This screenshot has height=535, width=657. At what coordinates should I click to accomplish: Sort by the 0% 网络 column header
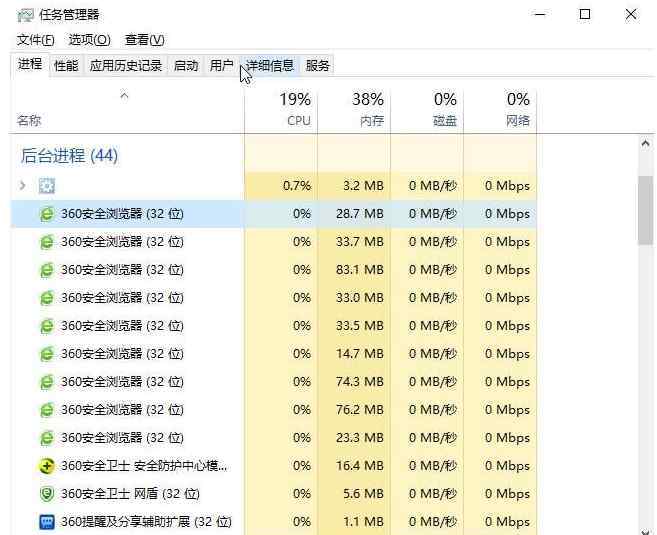pos(500,110)
